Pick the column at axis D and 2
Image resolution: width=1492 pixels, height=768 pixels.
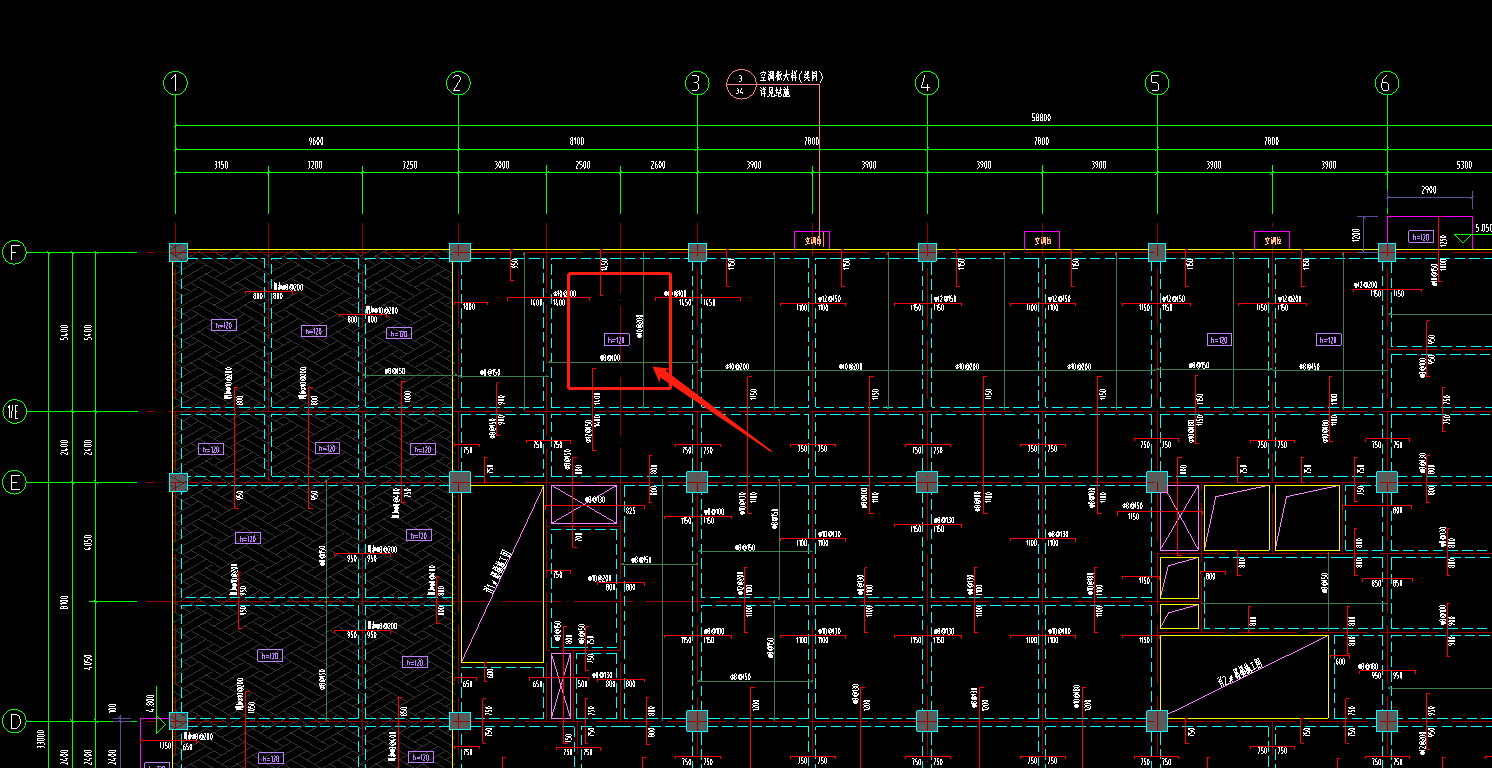click(459, 720)
